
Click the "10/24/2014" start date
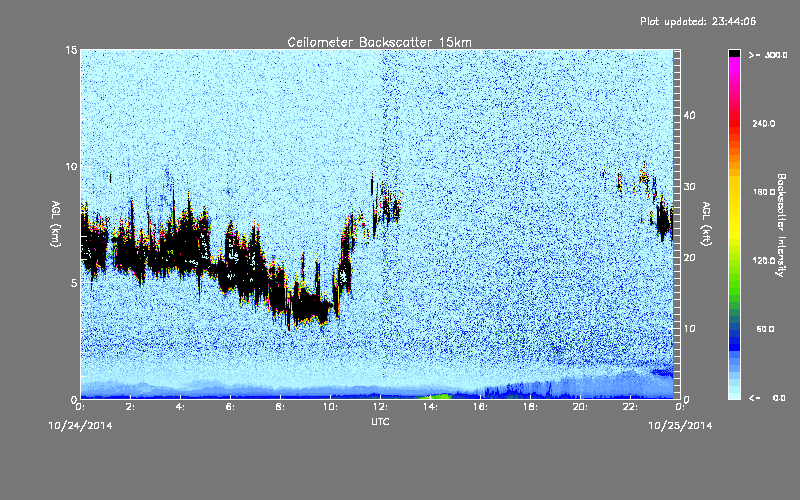pyautogui.click(x=80, y=425)
